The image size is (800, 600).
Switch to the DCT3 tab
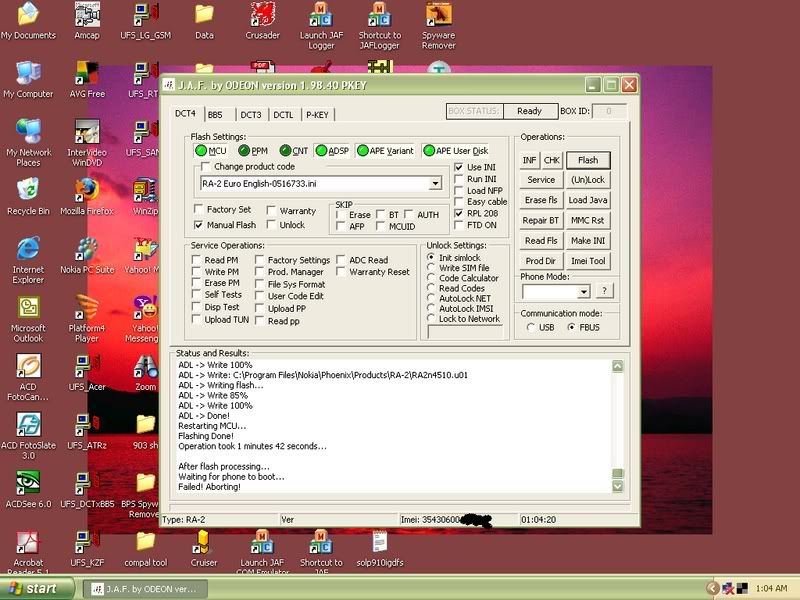251,115
